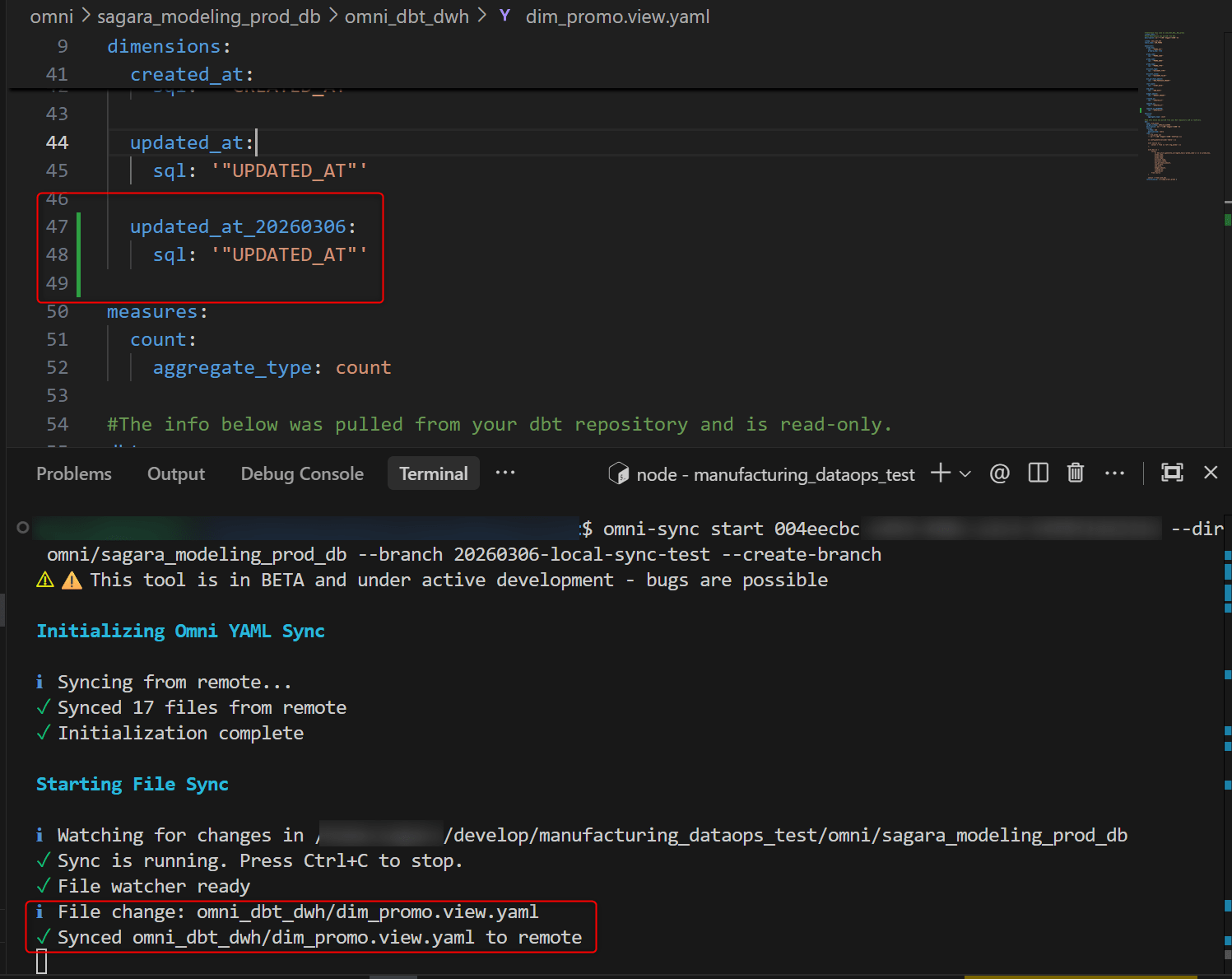Click the @ icon in the terminal toolbar
Viewport: 1232px width, 979px height.
point(999,473)
